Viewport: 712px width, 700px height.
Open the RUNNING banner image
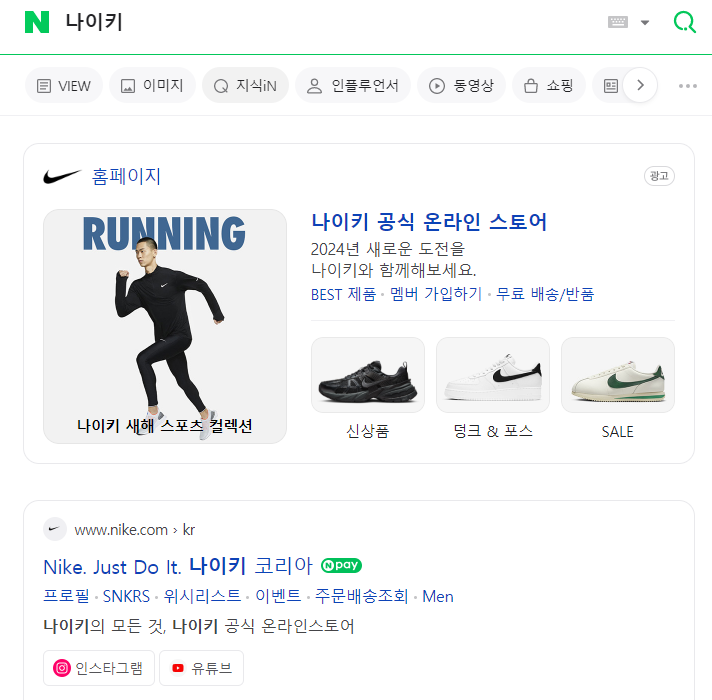point(165,326)
